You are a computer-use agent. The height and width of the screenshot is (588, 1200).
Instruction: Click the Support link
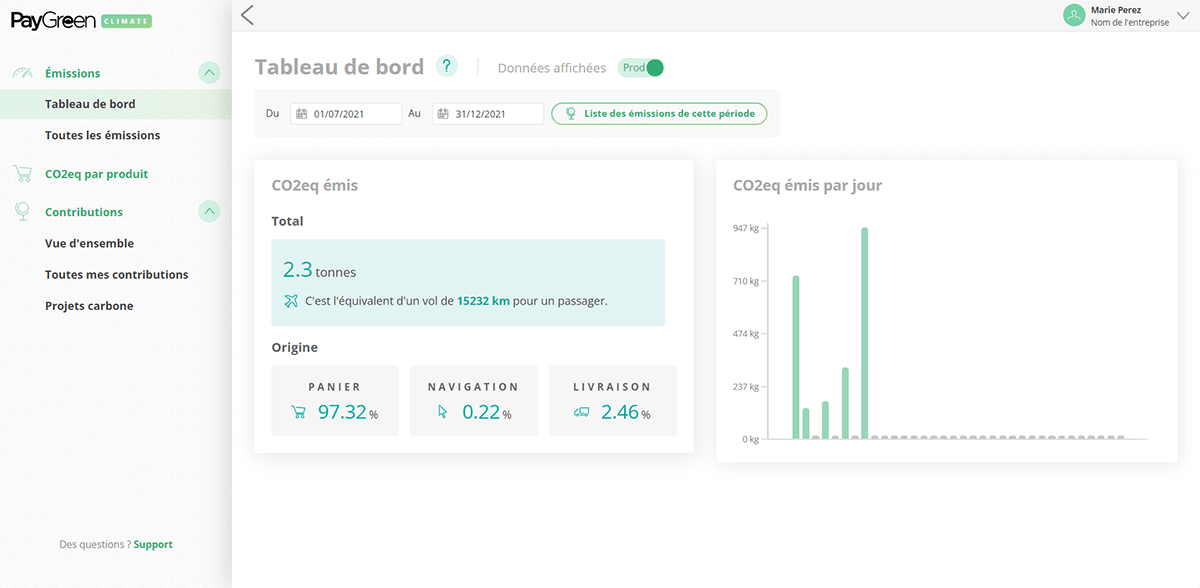(x=153, y=545)
